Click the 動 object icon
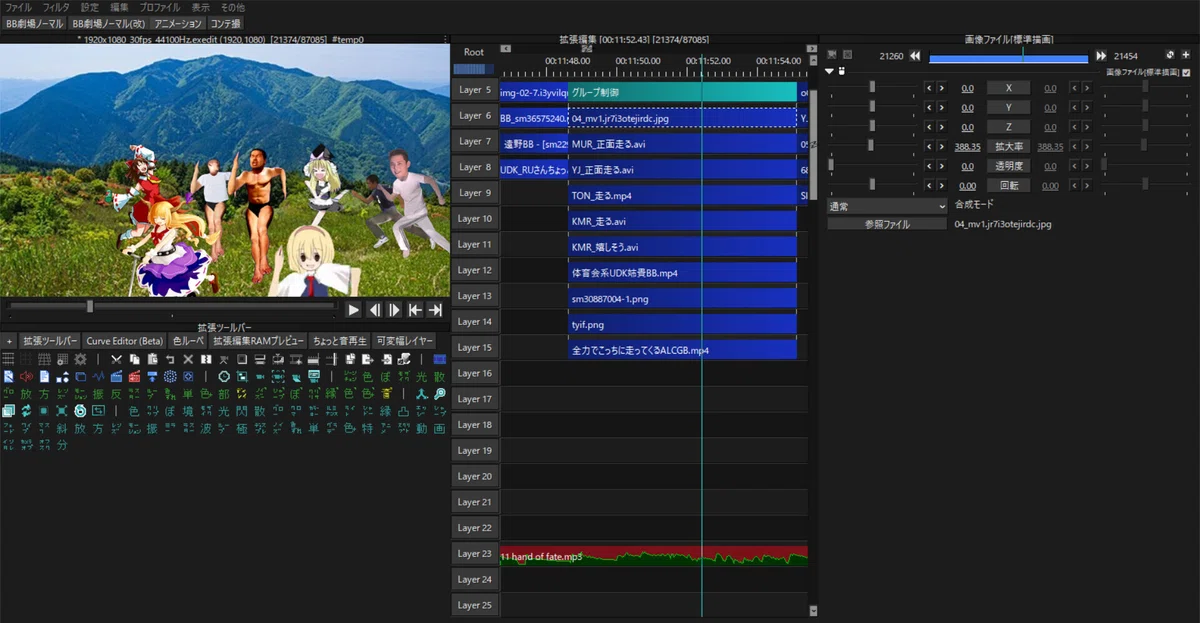 422,428
